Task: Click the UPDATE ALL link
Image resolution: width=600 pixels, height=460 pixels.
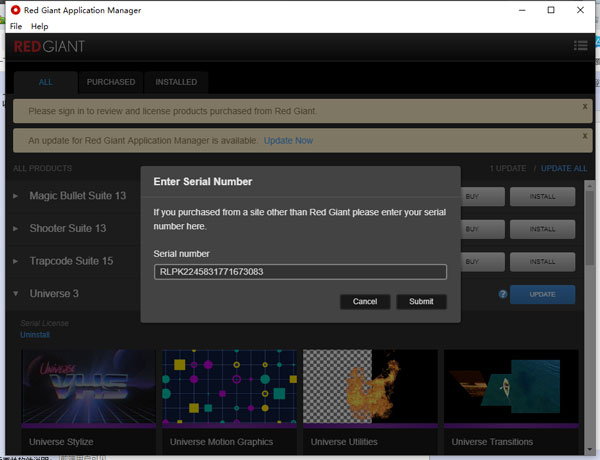Action: tap(564, 168)
